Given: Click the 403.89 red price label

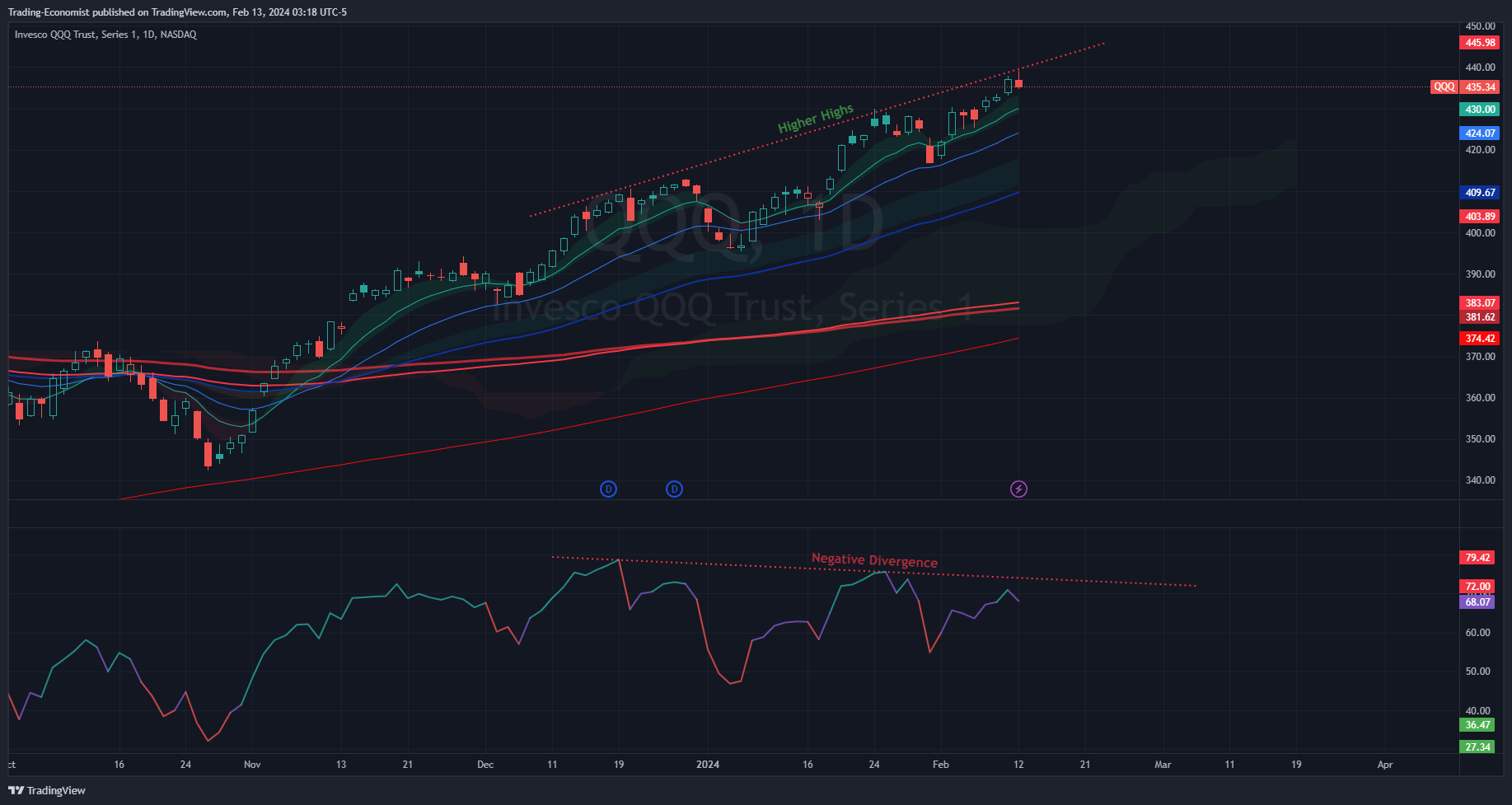Looking at the screenshot, I should [1480, 217].
